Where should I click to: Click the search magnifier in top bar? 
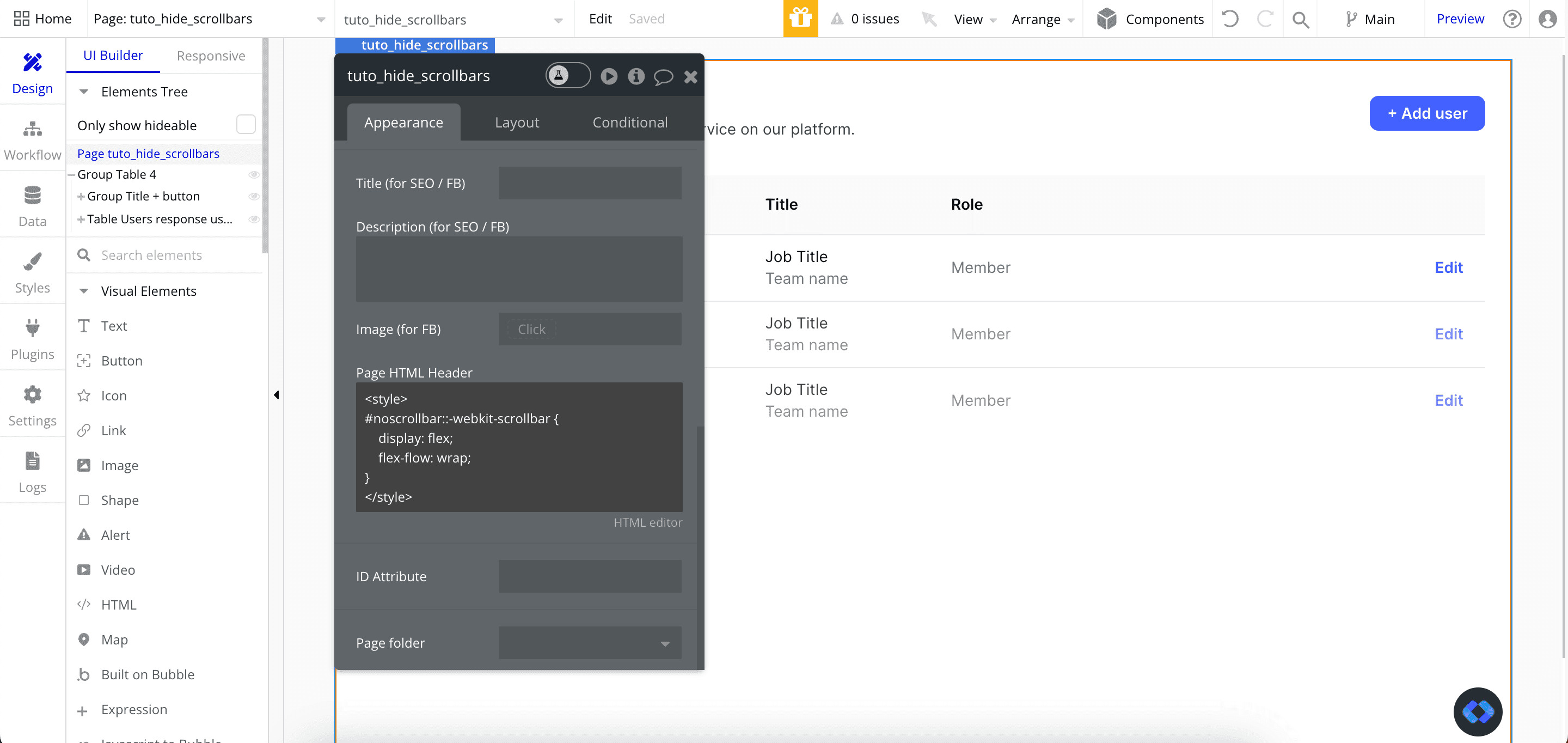pyautogui.click(x=1300, y=20)
